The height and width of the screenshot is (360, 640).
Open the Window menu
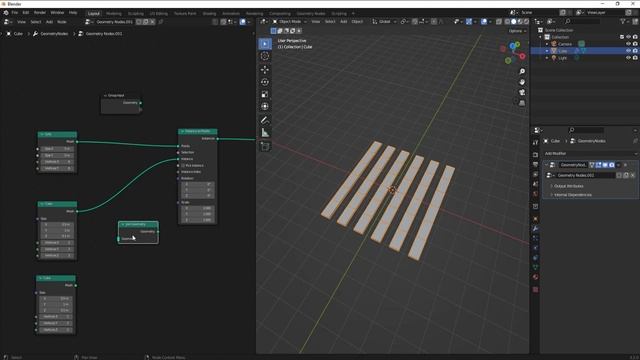[57, 13]
